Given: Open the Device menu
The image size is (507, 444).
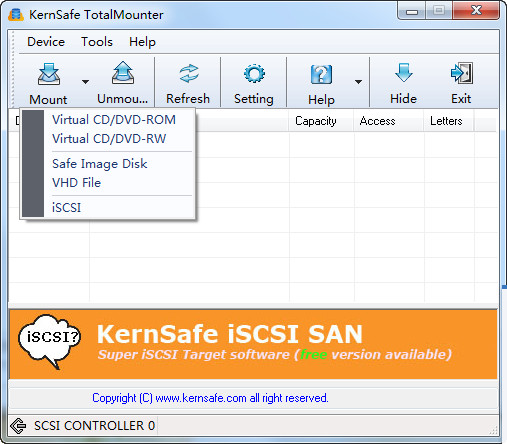Looking at the screenshot, I should (x=46, y=42).
